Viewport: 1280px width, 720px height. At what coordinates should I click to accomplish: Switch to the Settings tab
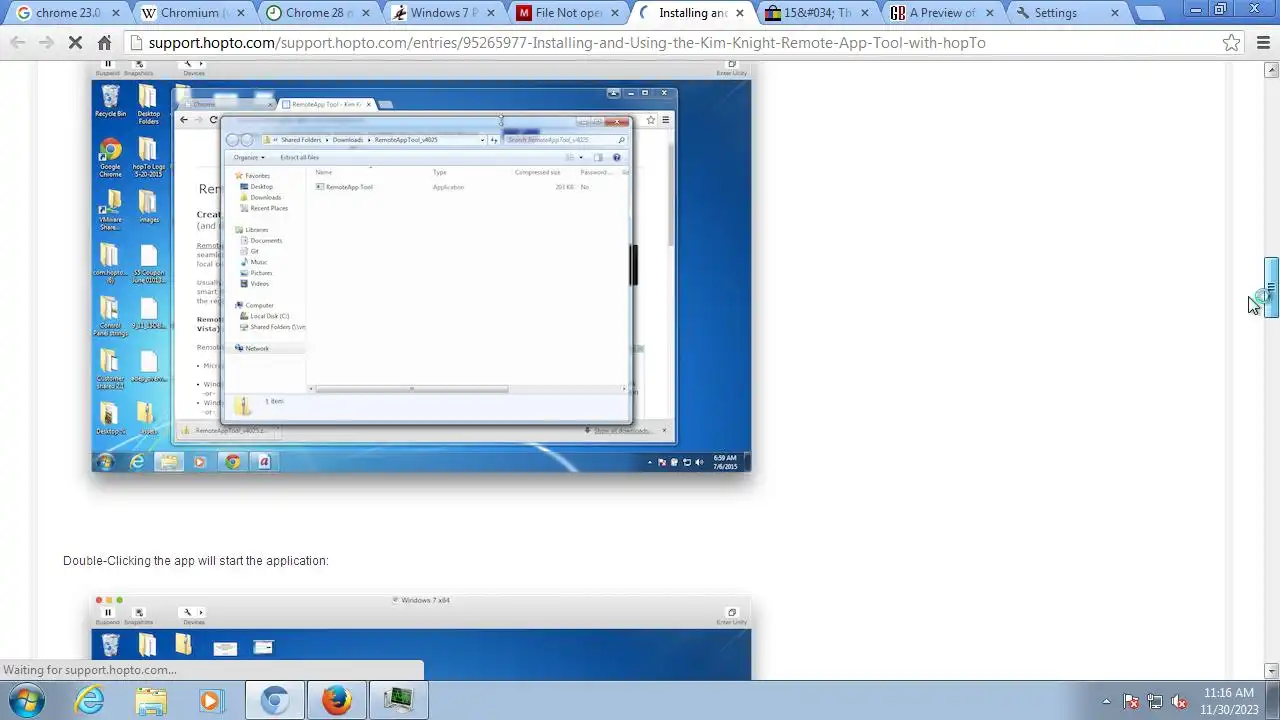pyautogui.click(x=1065, y=13)
